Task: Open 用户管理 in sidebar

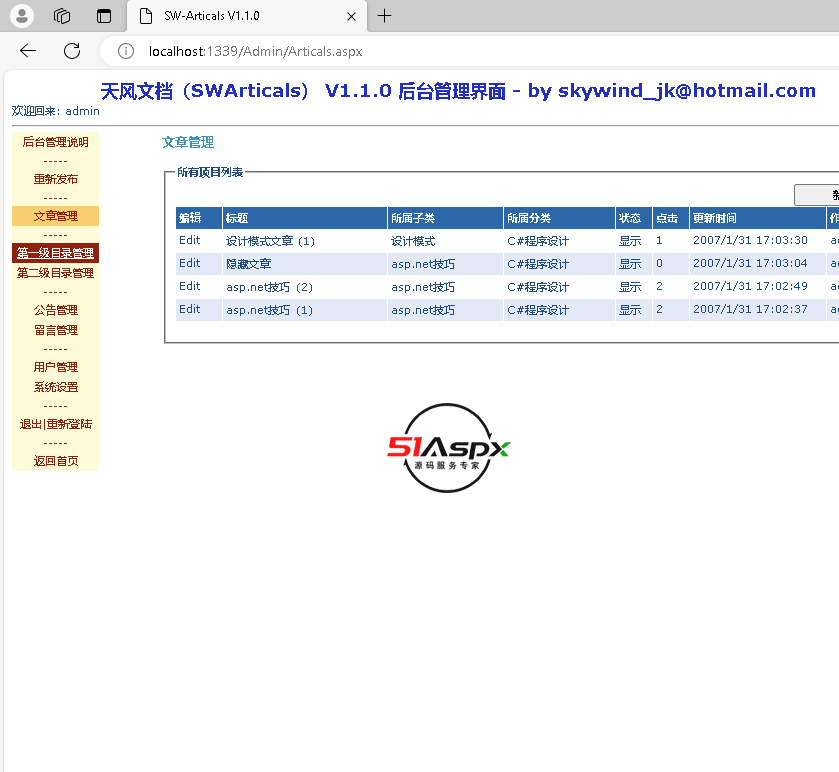Action: (56, 367)
